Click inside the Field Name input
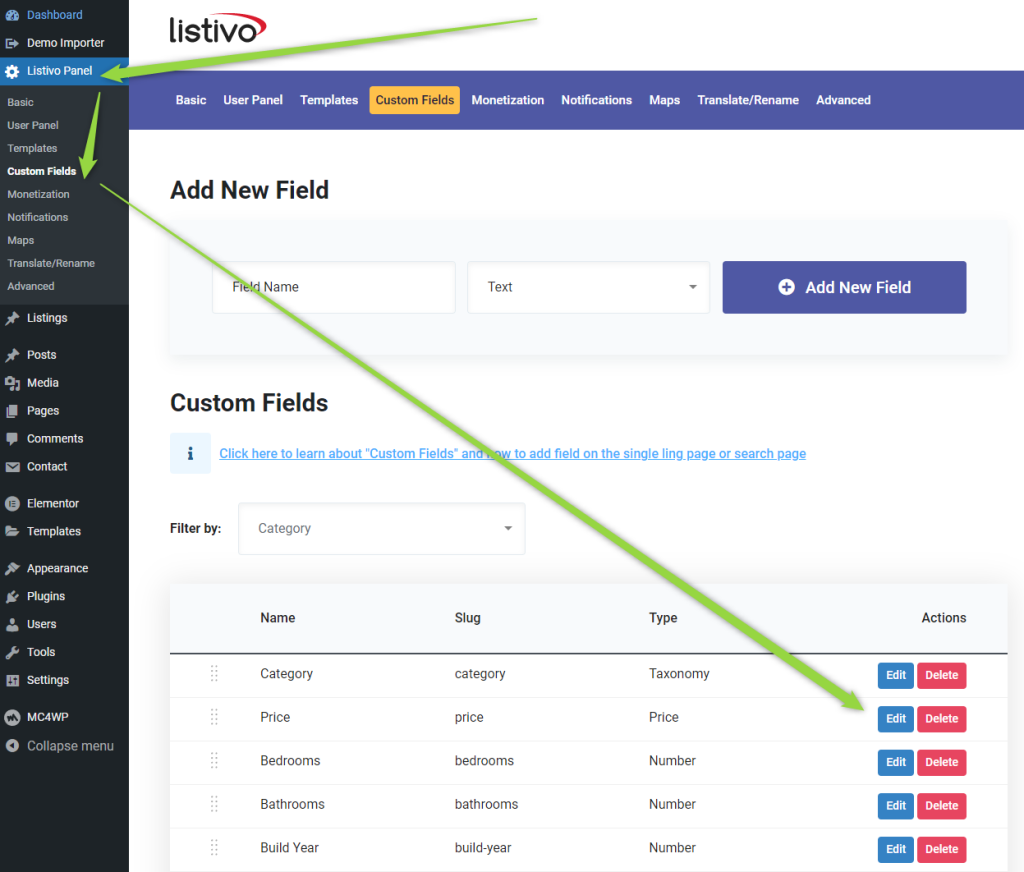Image resolution: width=1024 pixels, height=872 pixels. click(x=333, y=287)
